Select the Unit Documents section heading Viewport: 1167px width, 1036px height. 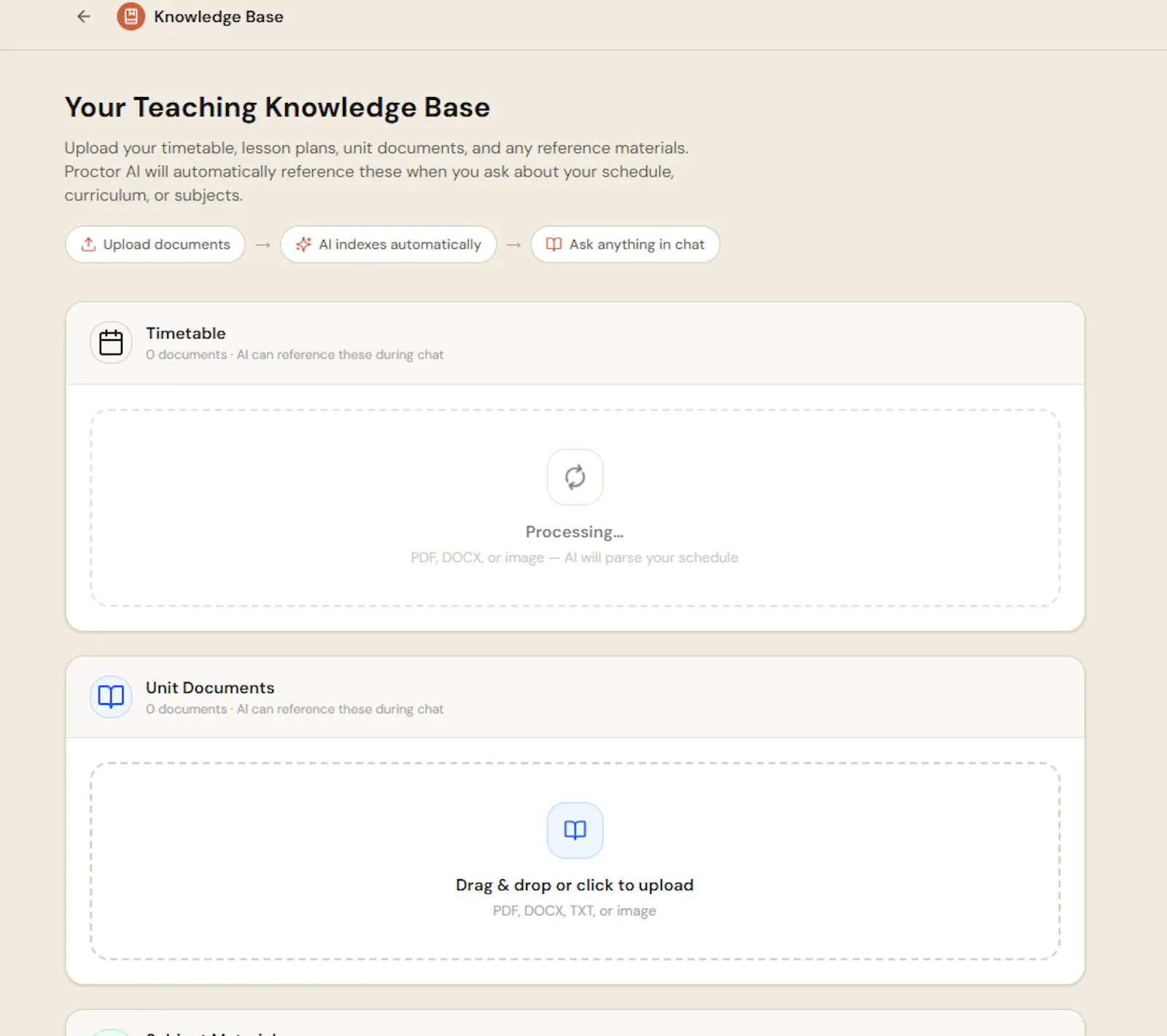210,688
